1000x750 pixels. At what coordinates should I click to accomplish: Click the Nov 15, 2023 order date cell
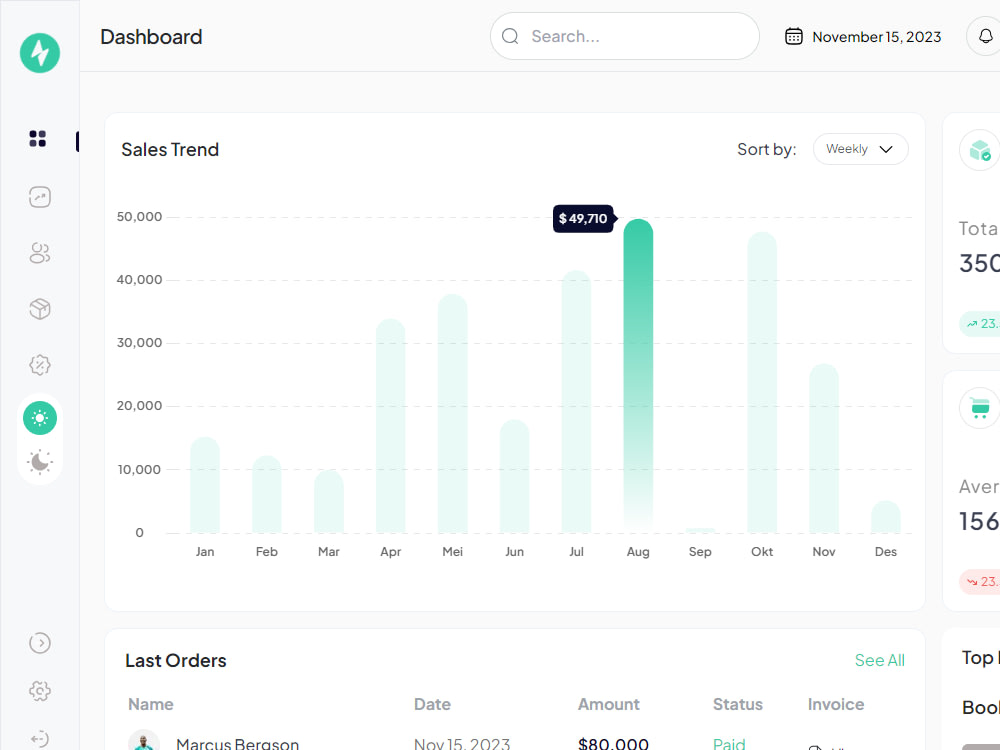coord(462,744)
